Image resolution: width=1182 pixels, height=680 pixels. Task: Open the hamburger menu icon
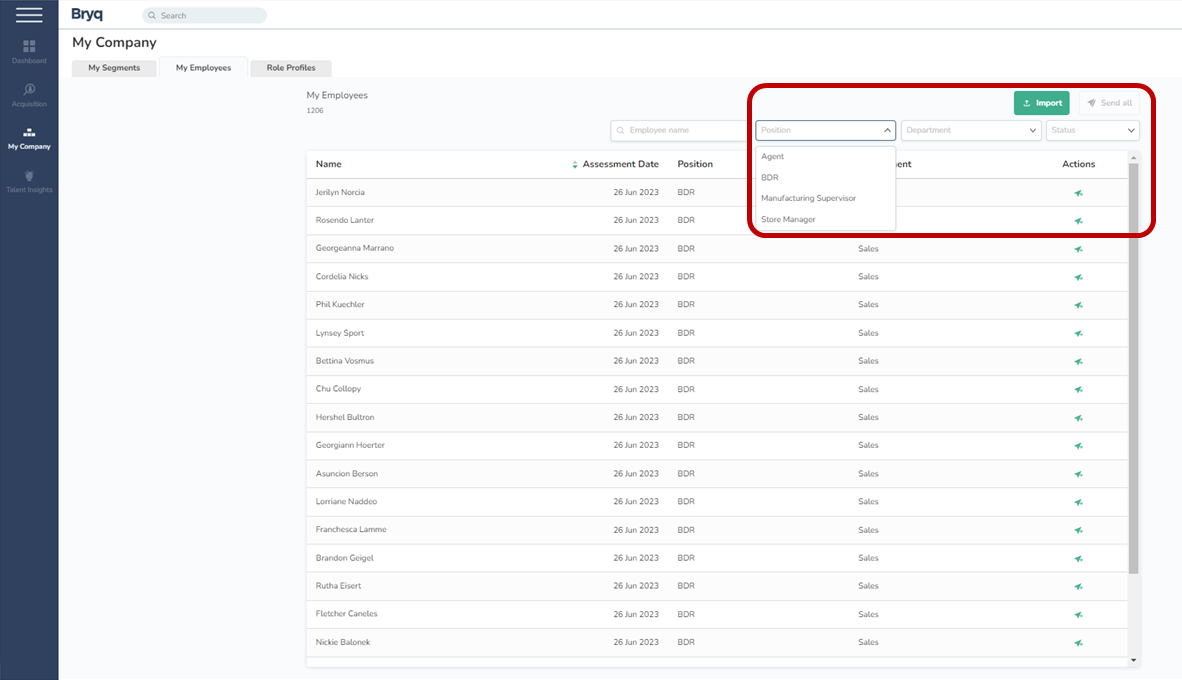coord(29,14)
